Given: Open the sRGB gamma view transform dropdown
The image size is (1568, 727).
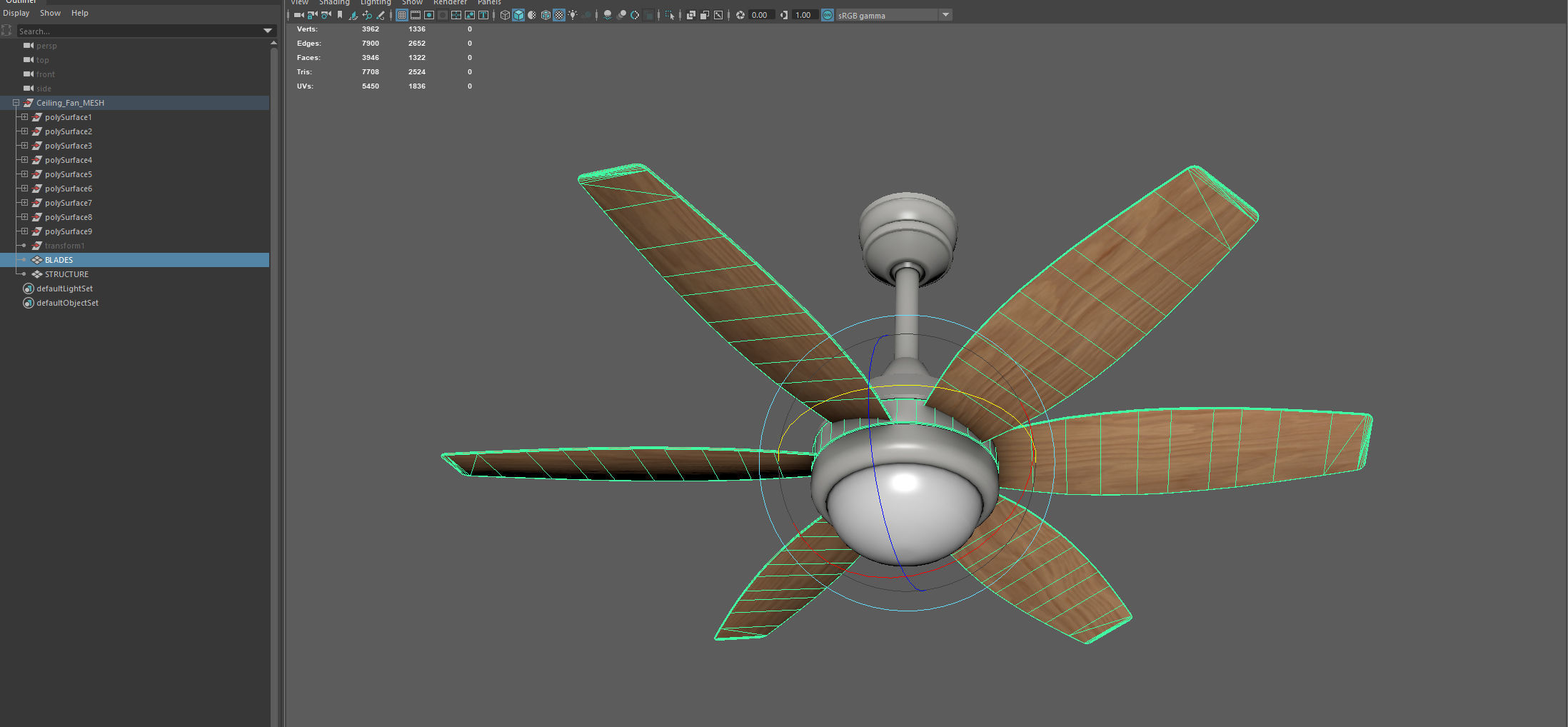Looking at the screenshot, I should pyautogui.click(x=945, y=15).
